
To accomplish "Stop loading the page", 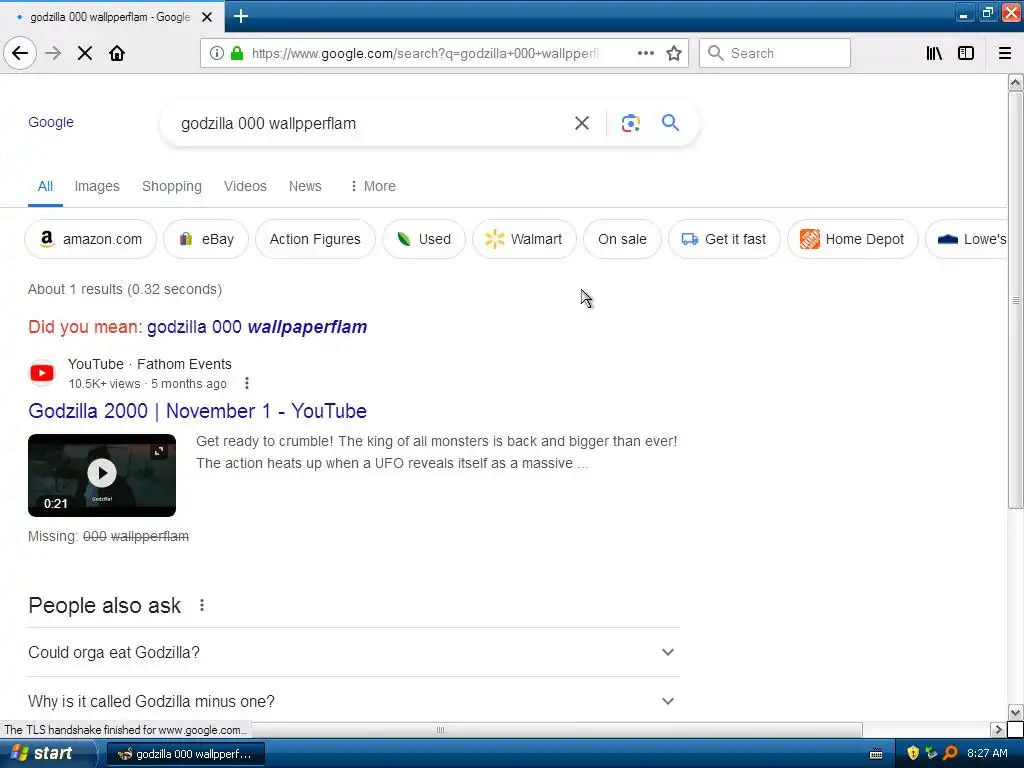I will pos(85,53).
